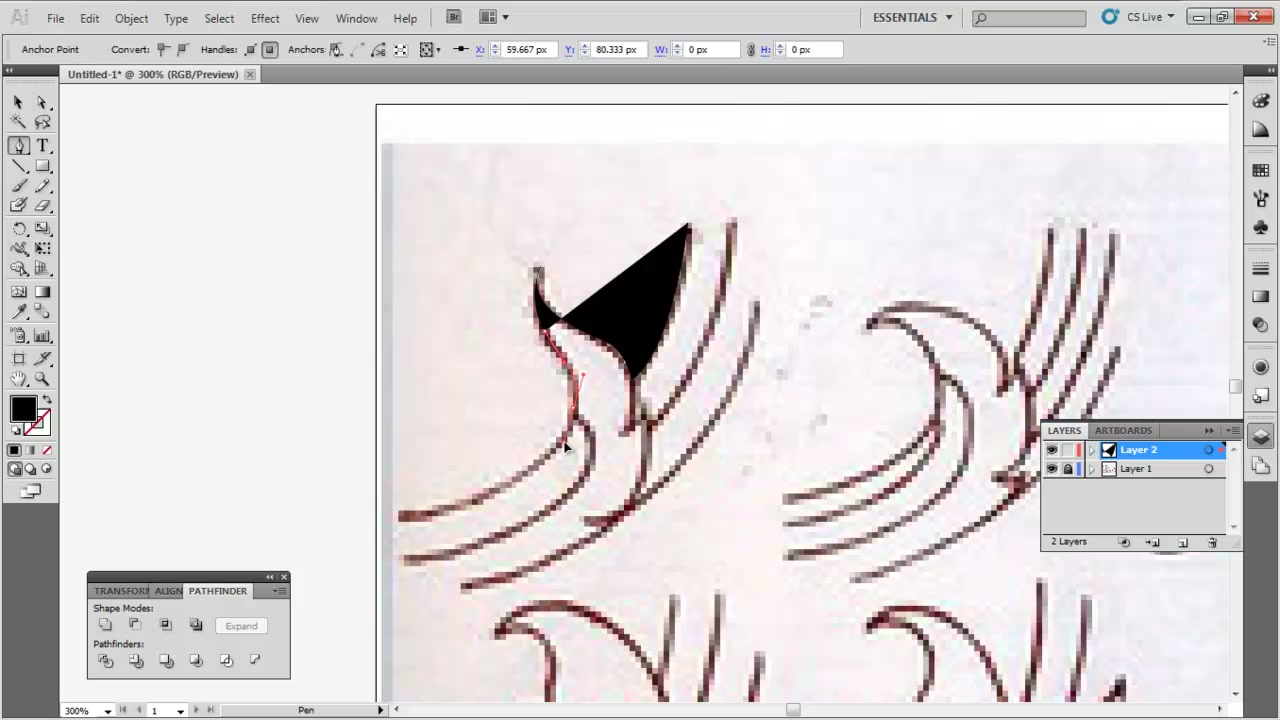Screen dimensions: 1280x720
Task: Pick the Magic Wand tool
Action: pyautogui.click(x=18, y=122)
